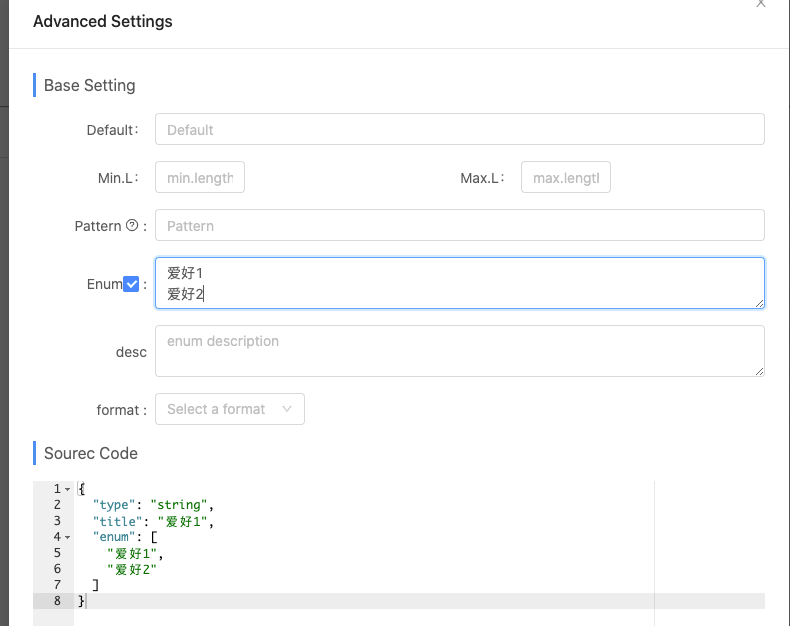This screenshot has width=790, height=626.
Task: Close the Advanced Settings dialog
Action: coord(761,4)
